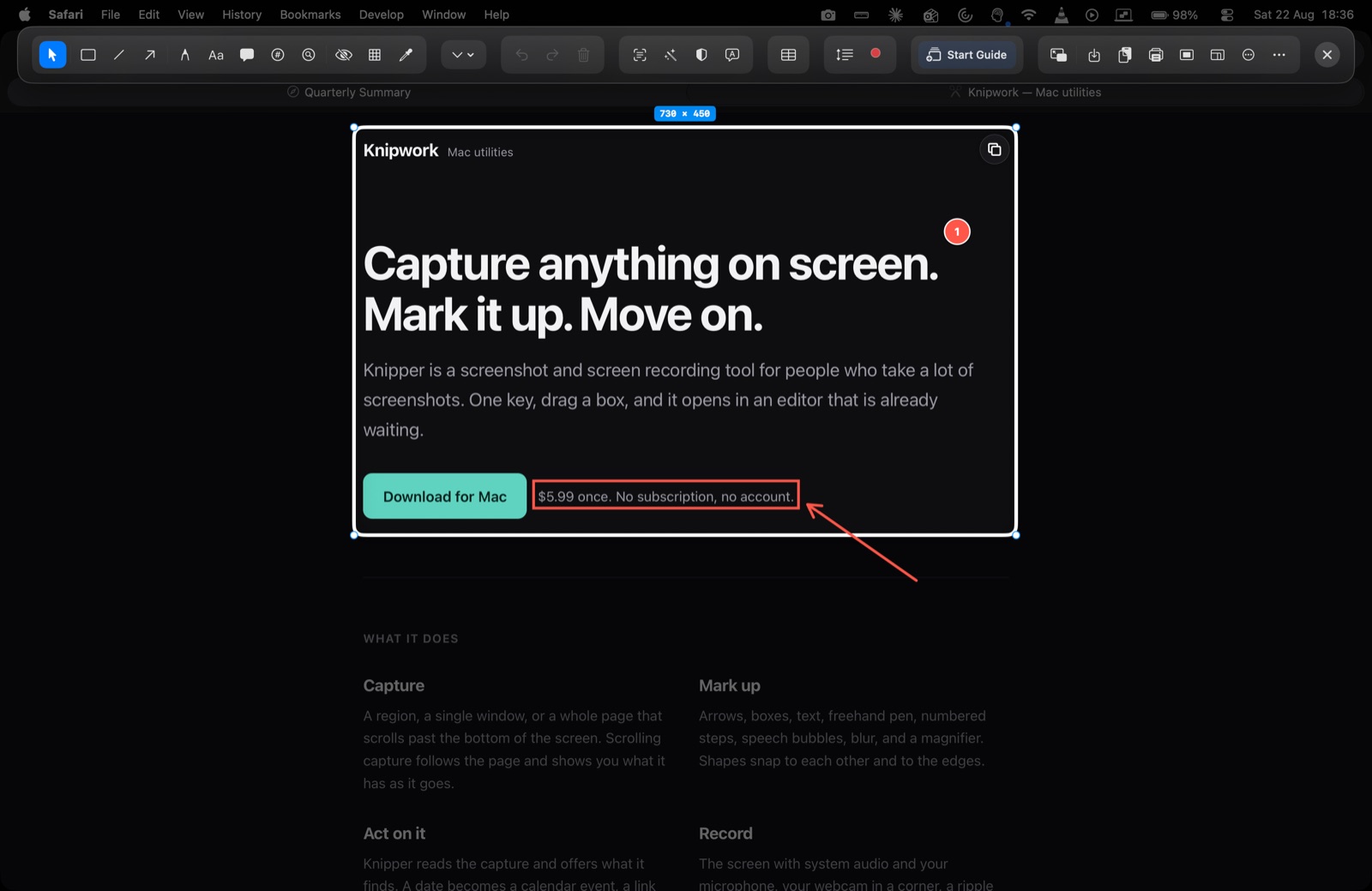Switch to the Quarterly Summary tab
Viewport: 1372px width, 891px height.
(349, 93)
